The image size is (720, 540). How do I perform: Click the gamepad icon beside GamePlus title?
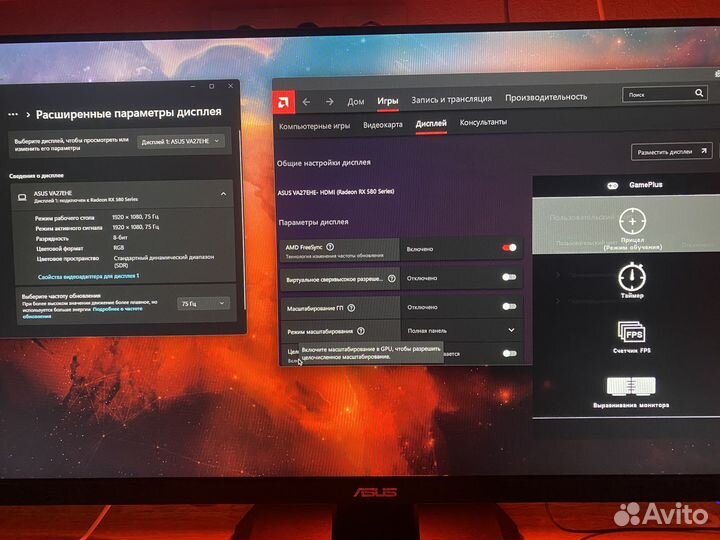[x=613, y=186]
